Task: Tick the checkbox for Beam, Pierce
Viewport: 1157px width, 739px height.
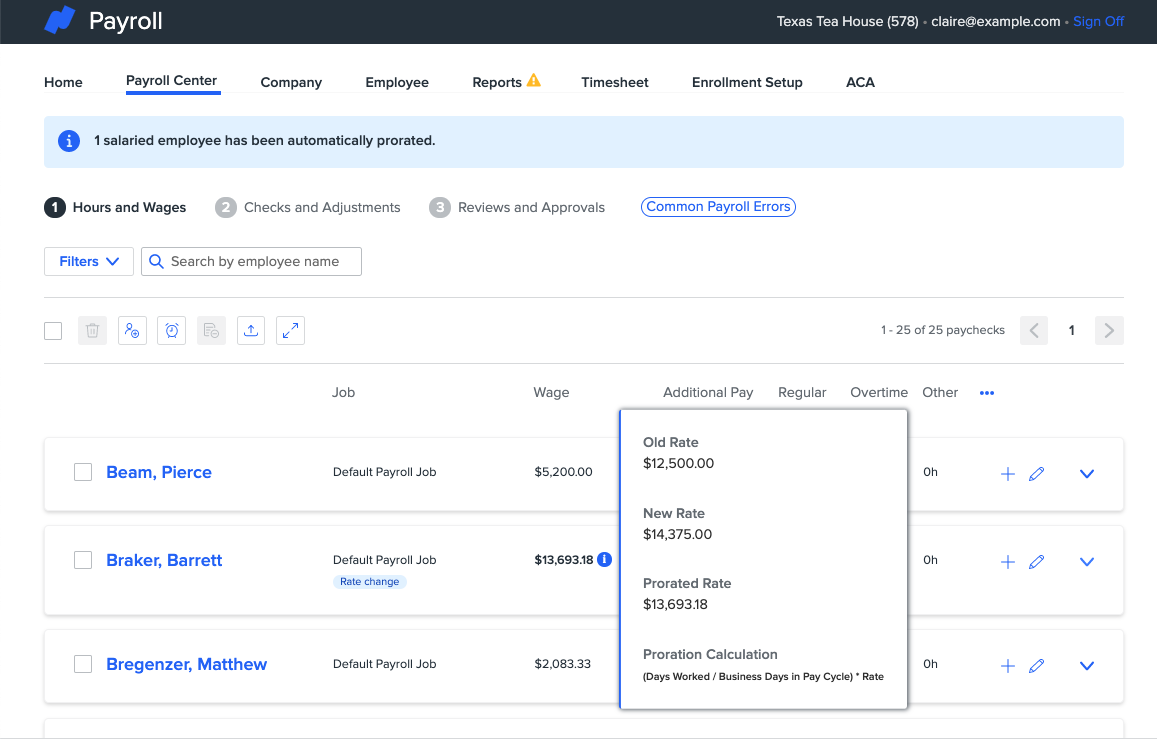Action: coord(83,472)
